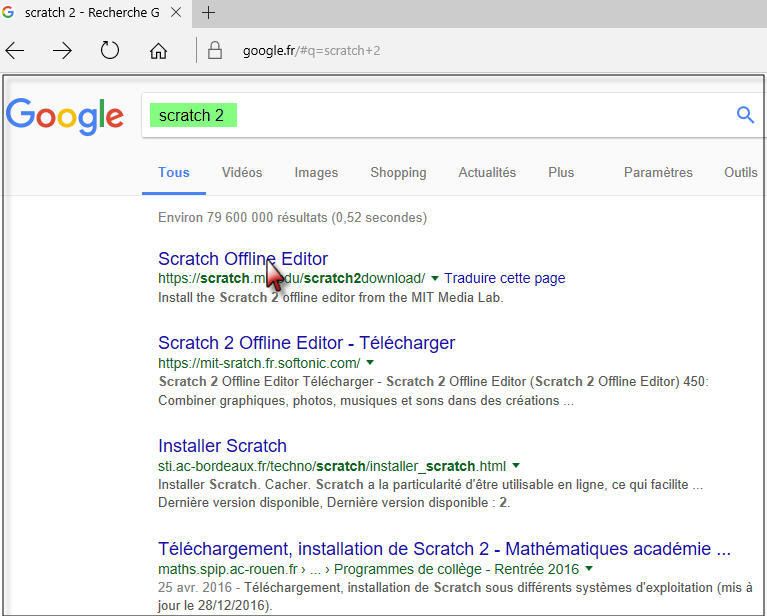Viewport: 767px width, 616px height.
Task: Expand the Plus menu
Action: pos(561,173)
